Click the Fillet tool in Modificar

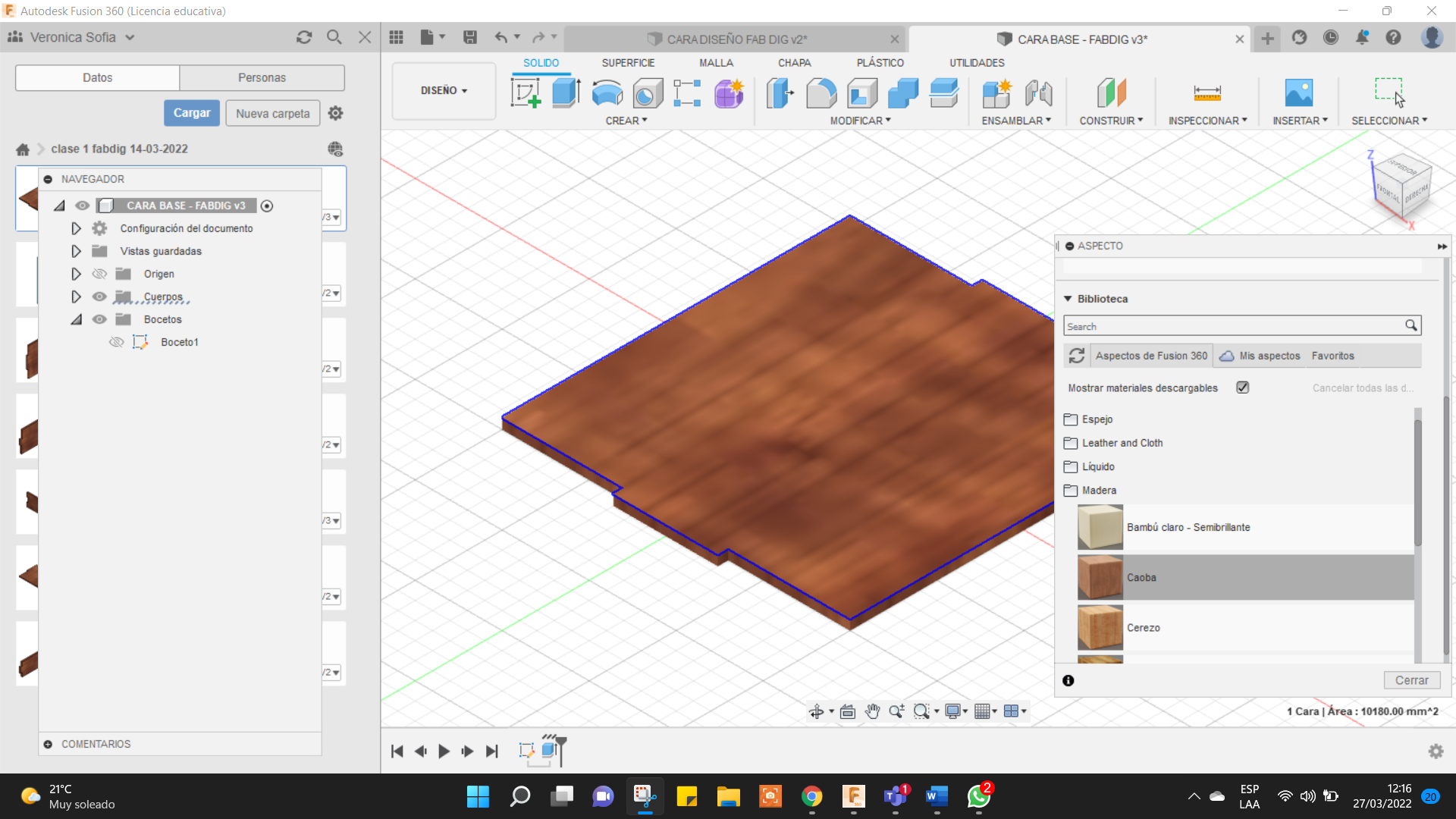click(x=821, y=93)
